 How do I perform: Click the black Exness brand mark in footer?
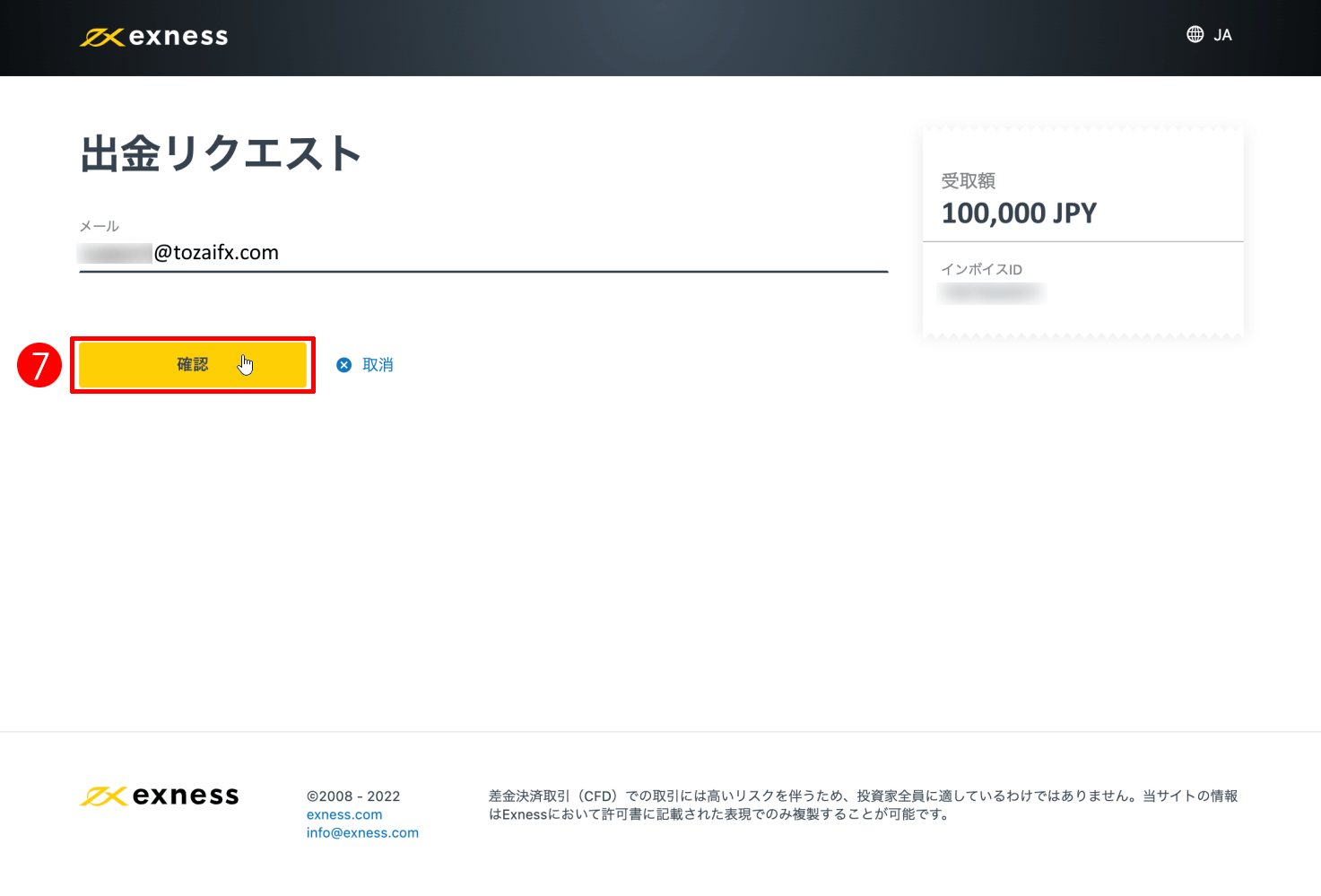coord(103,795)
